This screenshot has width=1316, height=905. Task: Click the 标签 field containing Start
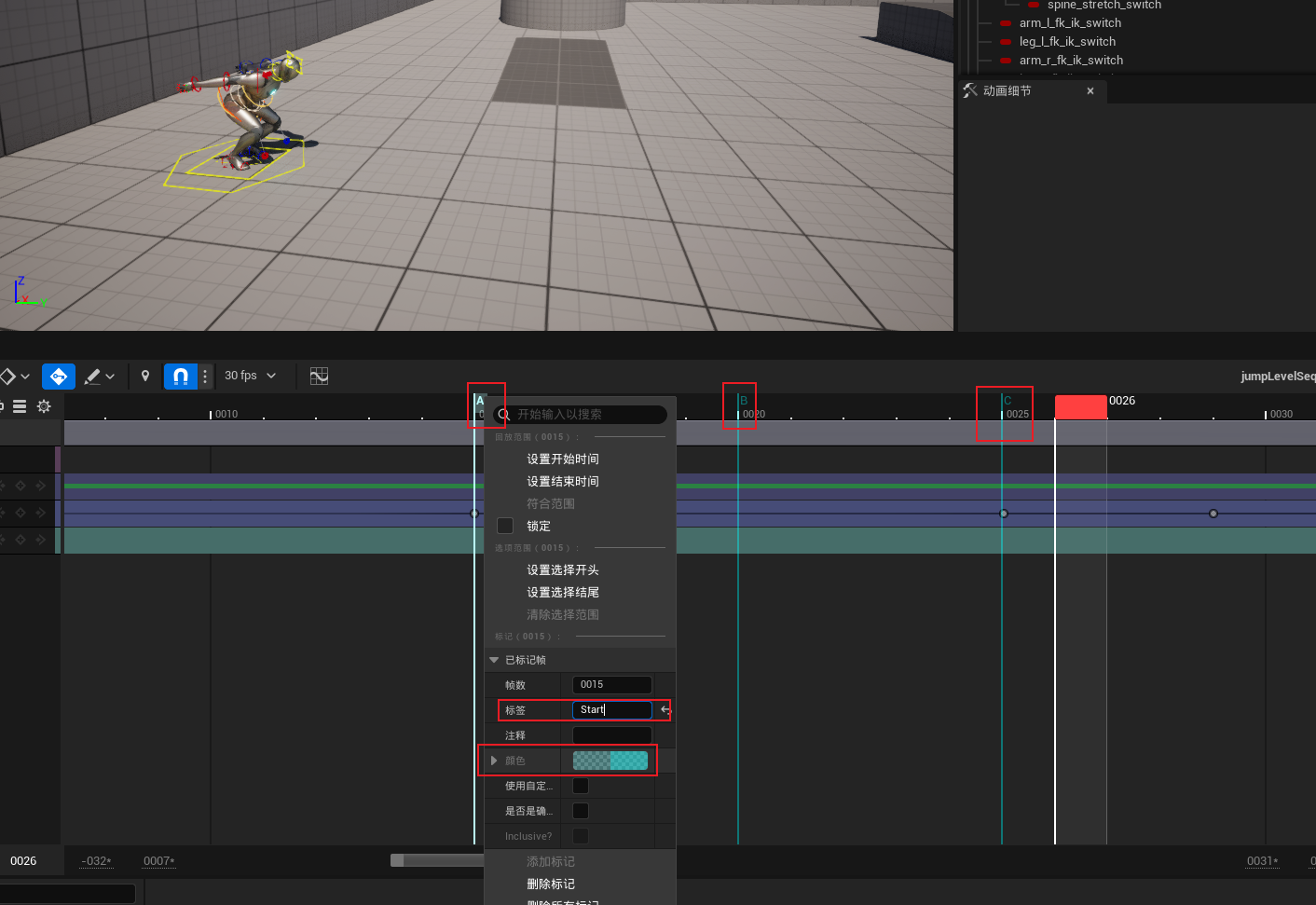pos(611,710)
